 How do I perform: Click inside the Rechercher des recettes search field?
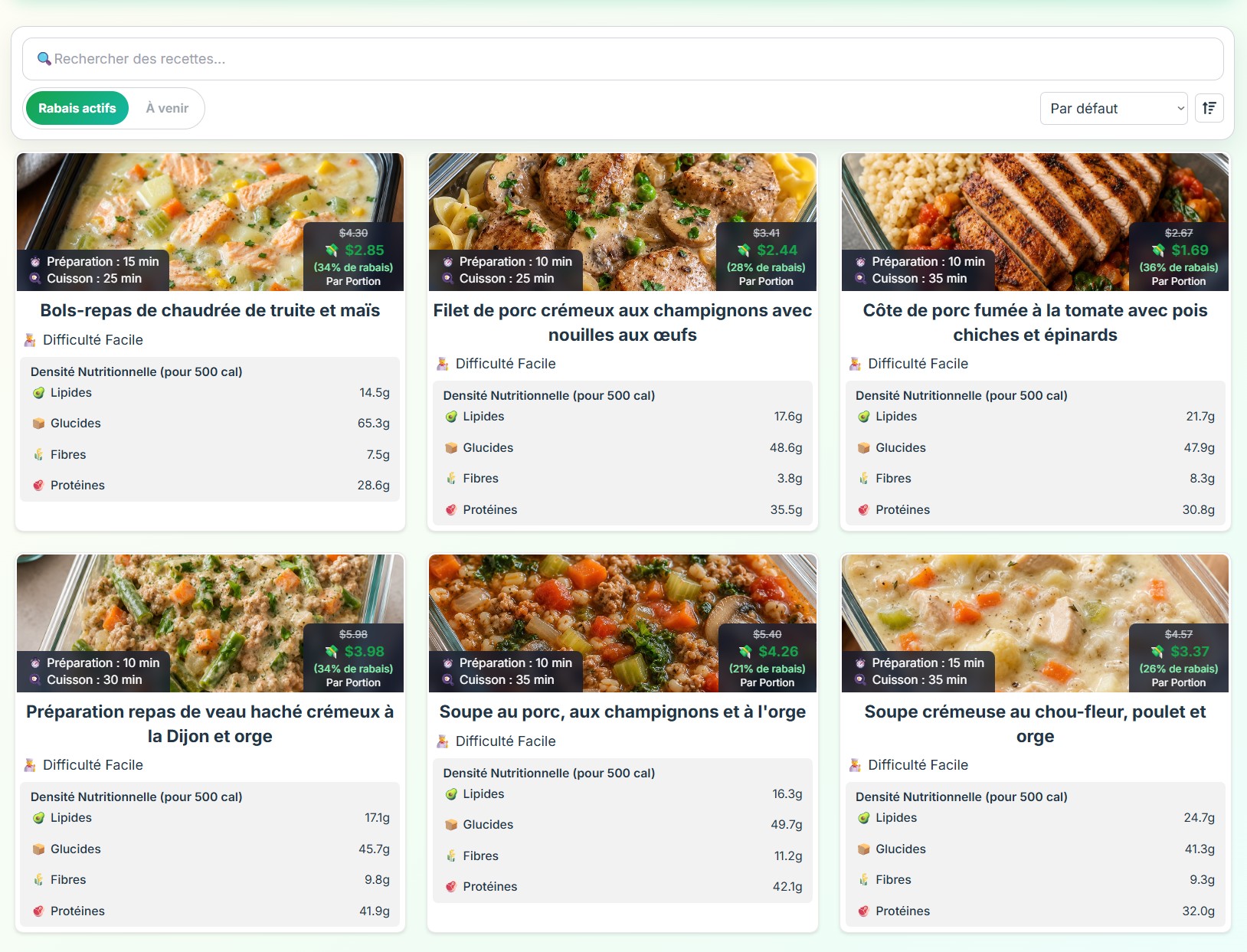(623, 59)
